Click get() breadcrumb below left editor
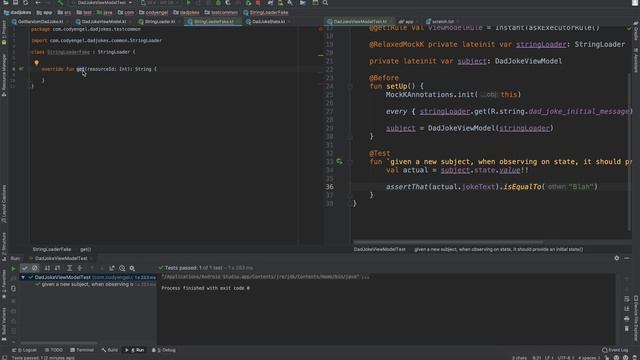 [86, 249]
